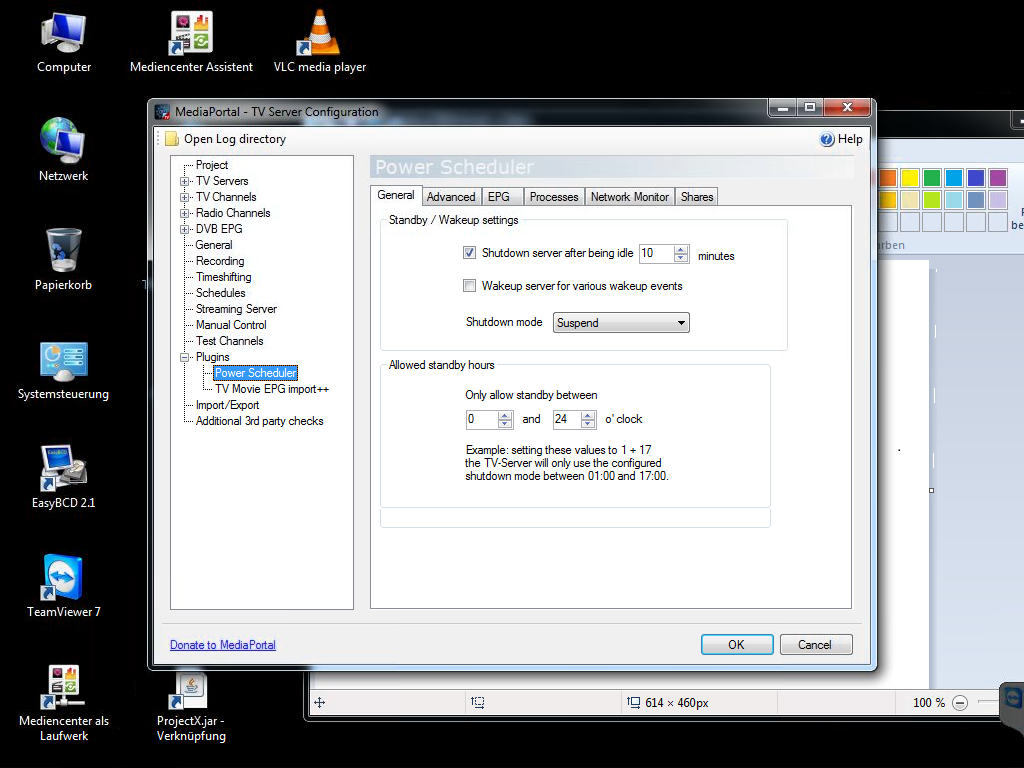This screenshot has height=768, width=1024.
Task: Open the Shutdown mode dropdown
Action: pos(621,323)
